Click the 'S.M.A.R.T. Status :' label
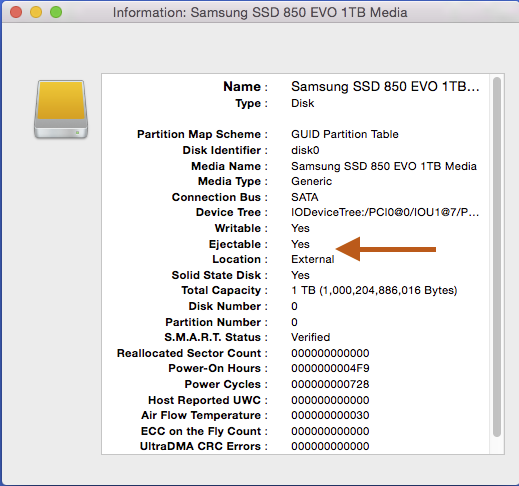 point(216,337)
